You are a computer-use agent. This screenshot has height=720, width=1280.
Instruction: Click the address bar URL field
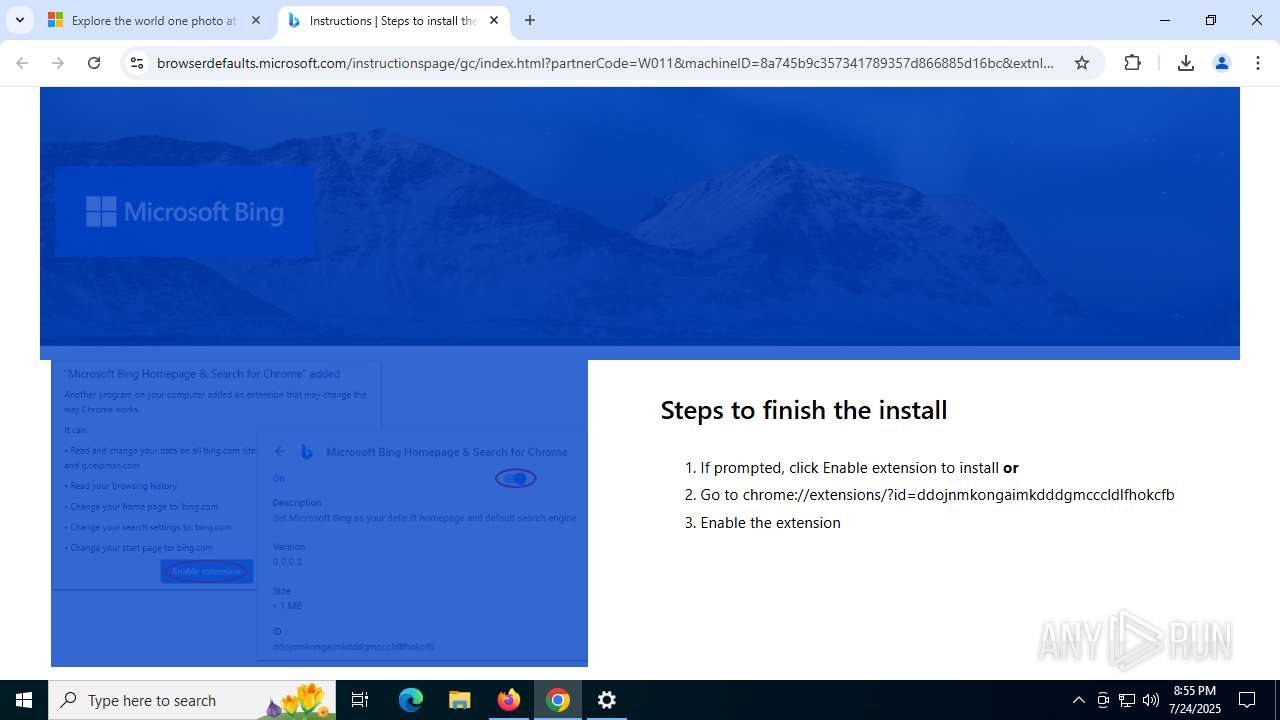pos(605,63)
